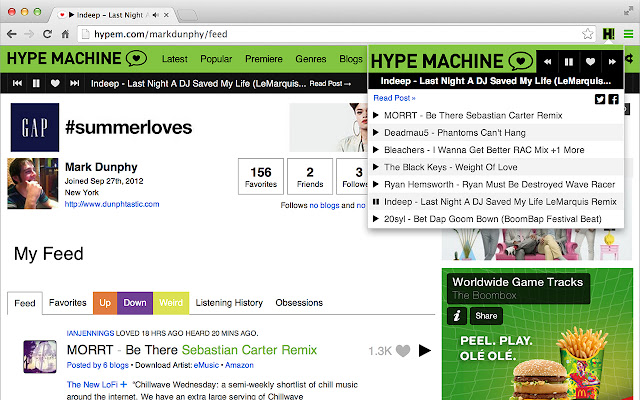This screenshot has width=640, height=400.
Task: Pause playback in extension popup
Action: coord(569,62)
